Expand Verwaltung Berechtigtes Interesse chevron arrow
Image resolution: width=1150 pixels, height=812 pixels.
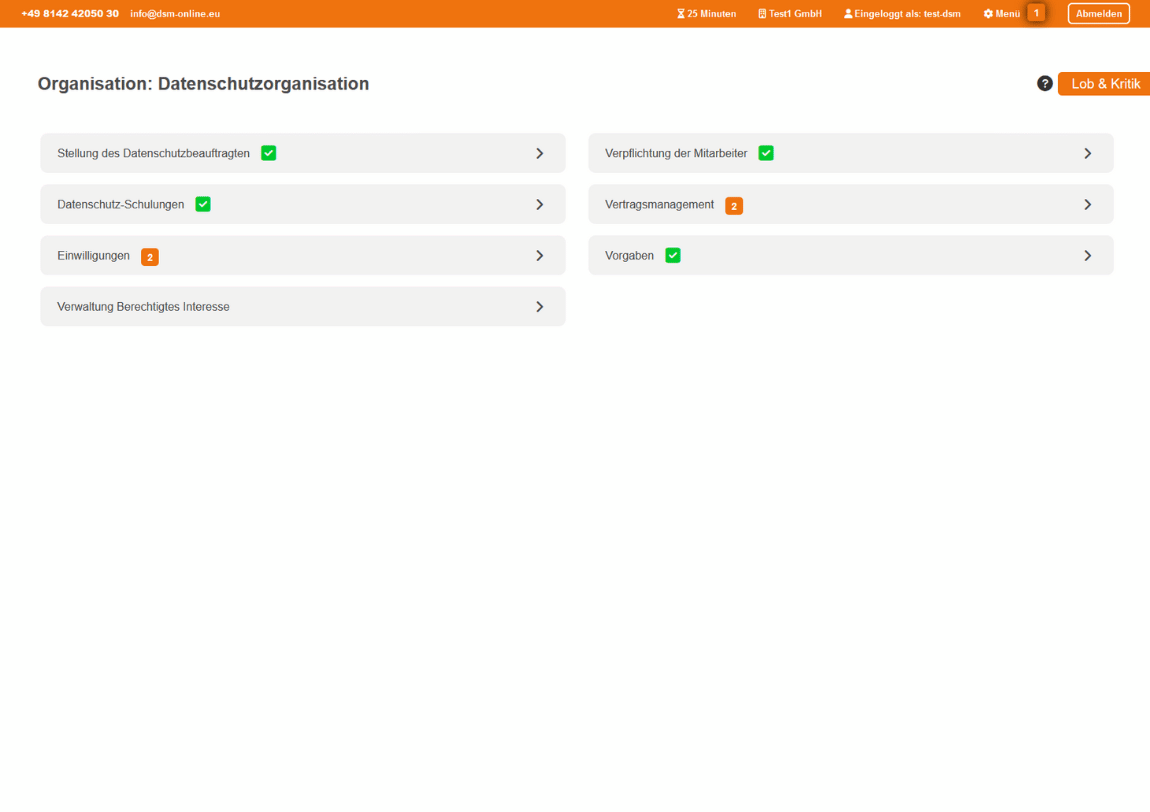tap(540, 307)
